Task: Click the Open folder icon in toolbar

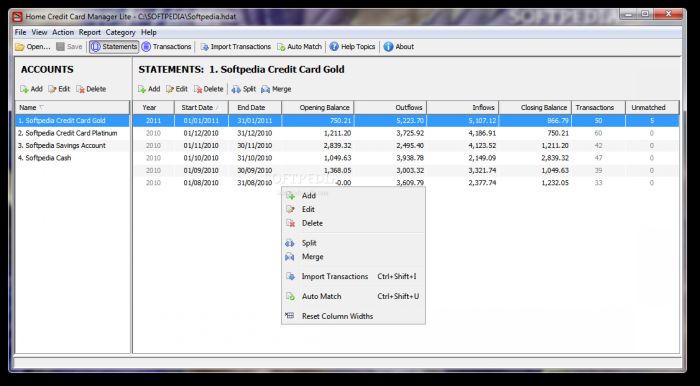Action: (20, 47)
